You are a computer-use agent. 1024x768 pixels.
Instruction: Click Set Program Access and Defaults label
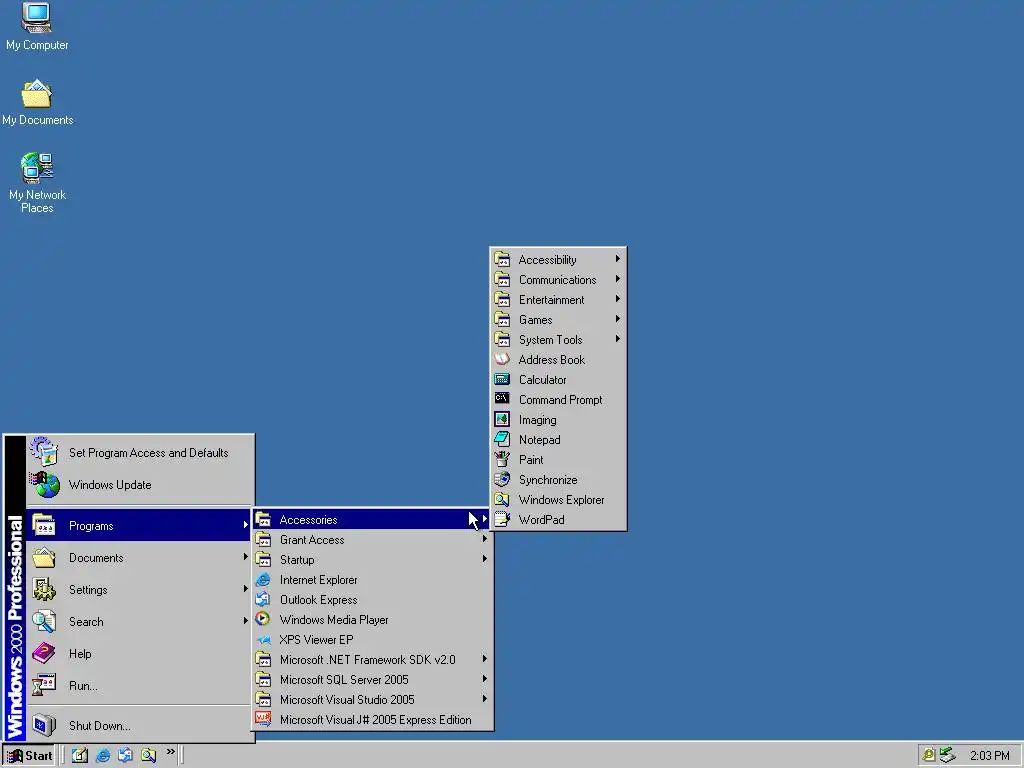(x=148, y=453)
